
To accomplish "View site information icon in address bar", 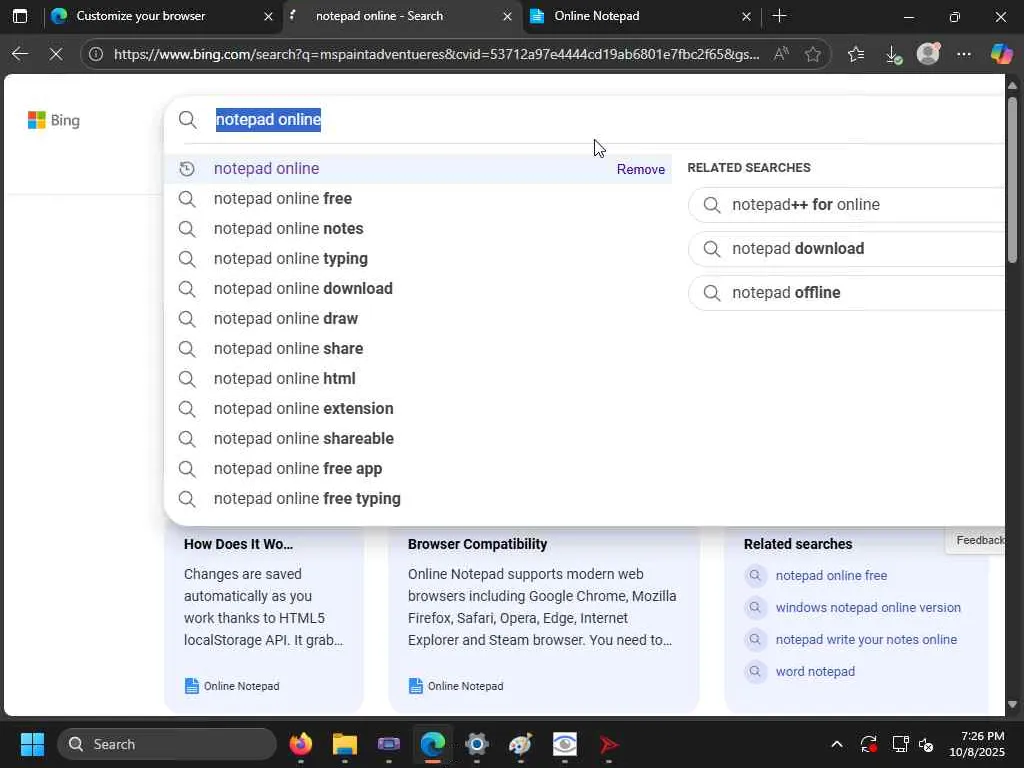I will point(96,54).
